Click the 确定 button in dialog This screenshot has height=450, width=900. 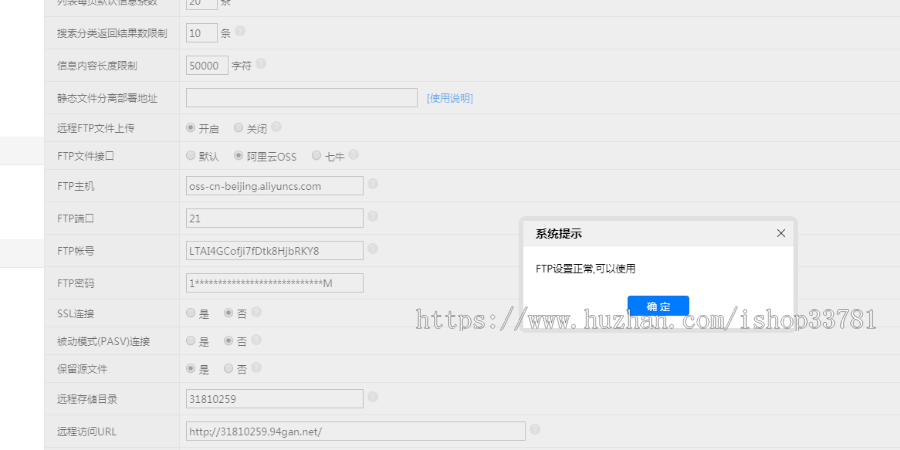click(x=658, y=306)
